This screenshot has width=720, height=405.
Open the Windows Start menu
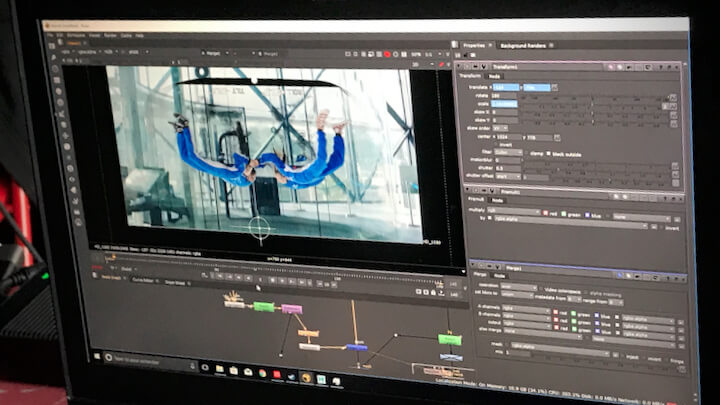coord(97,356)
